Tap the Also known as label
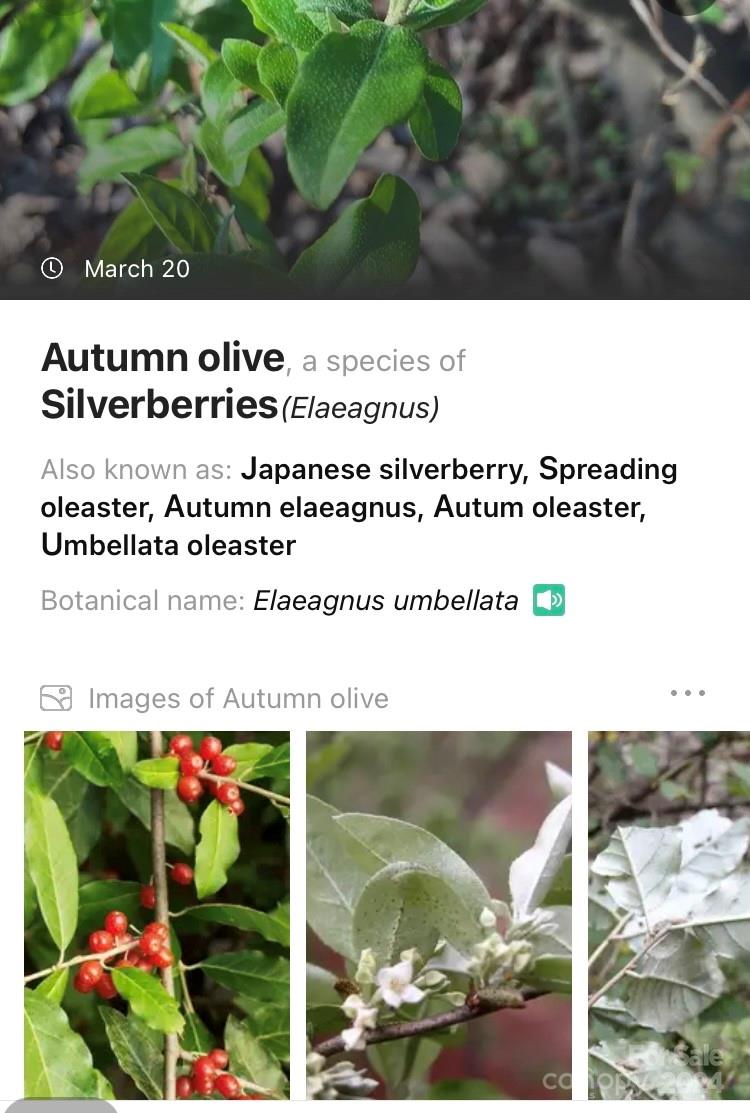Image resolution: width=750 pixels, height=1113 pixels. (x=136, y=469)
